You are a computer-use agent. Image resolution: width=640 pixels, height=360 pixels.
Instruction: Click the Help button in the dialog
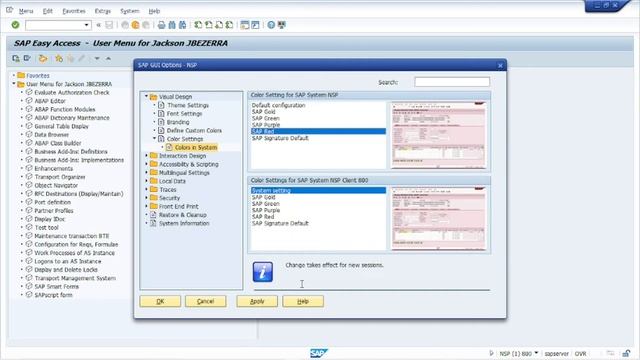point(303,301)
